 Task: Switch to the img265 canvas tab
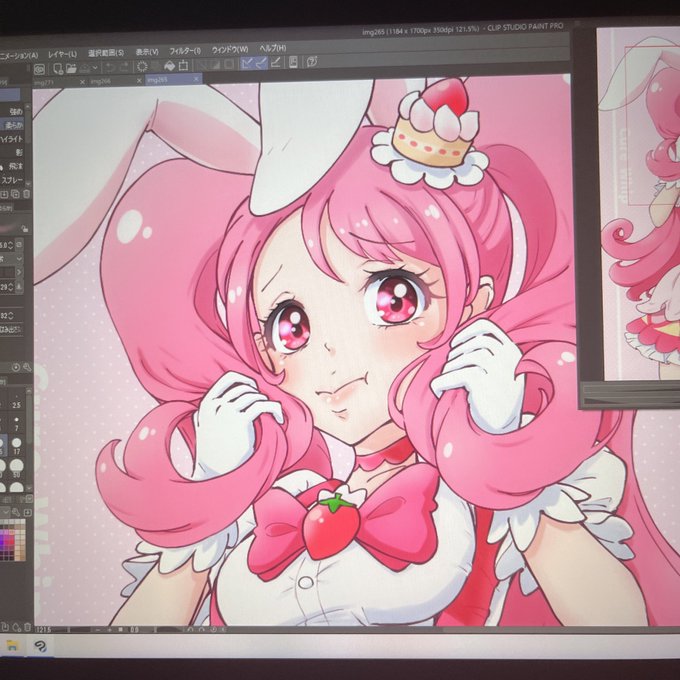click(157, 80)
